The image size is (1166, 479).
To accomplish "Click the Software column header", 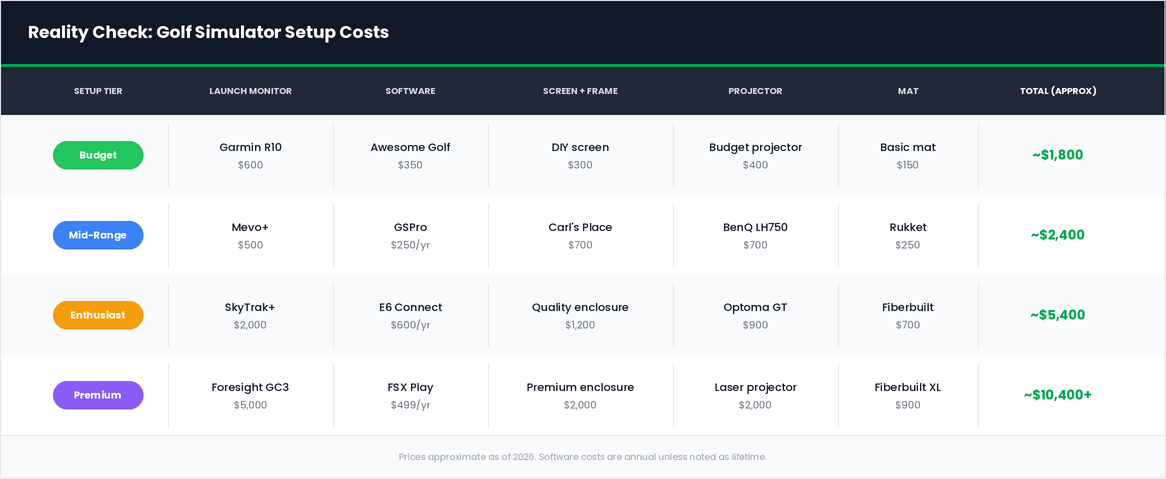I will (410, 91).
